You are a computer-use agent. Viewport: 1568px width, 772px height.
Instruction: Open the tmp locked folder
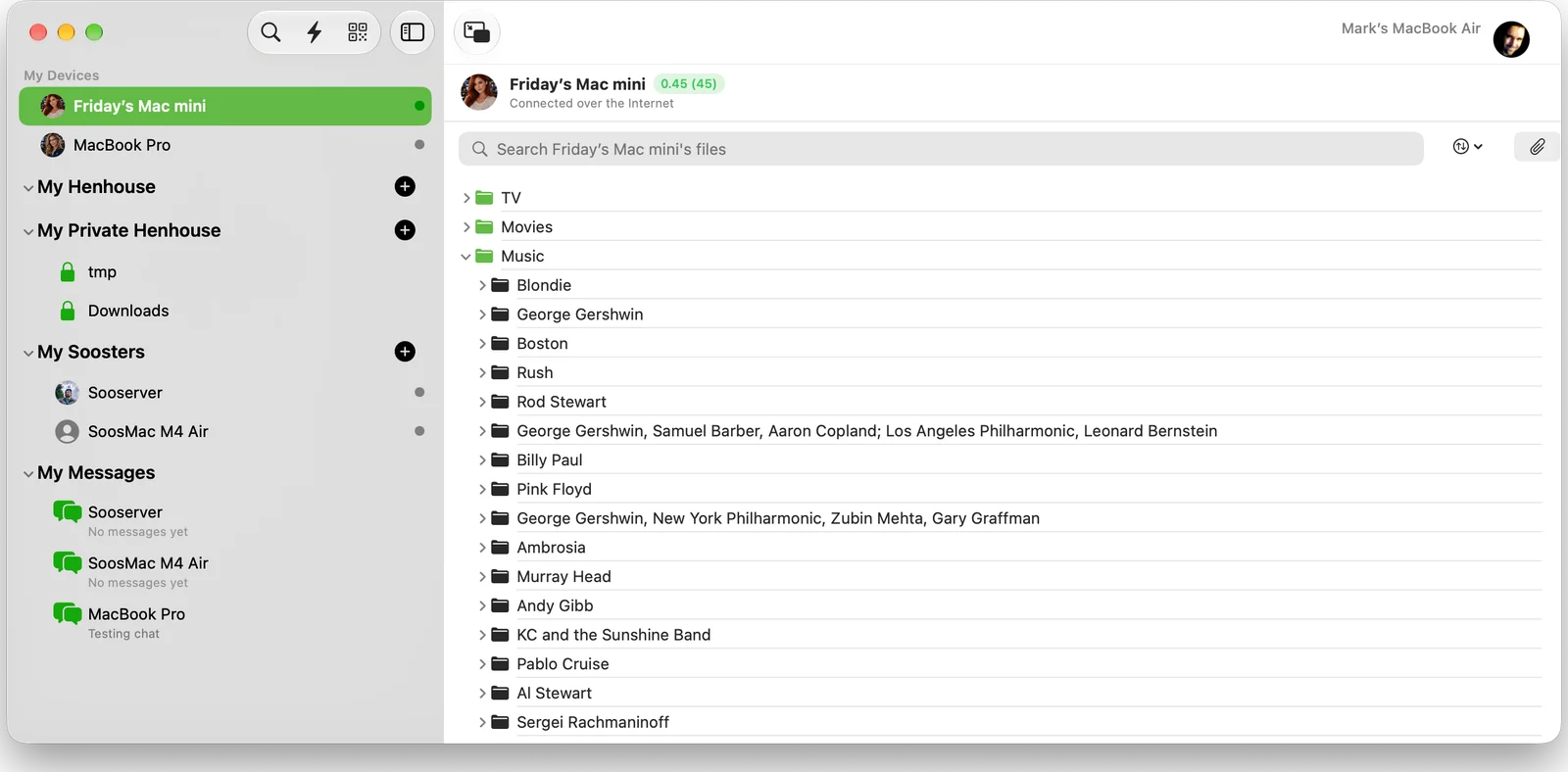102,271
